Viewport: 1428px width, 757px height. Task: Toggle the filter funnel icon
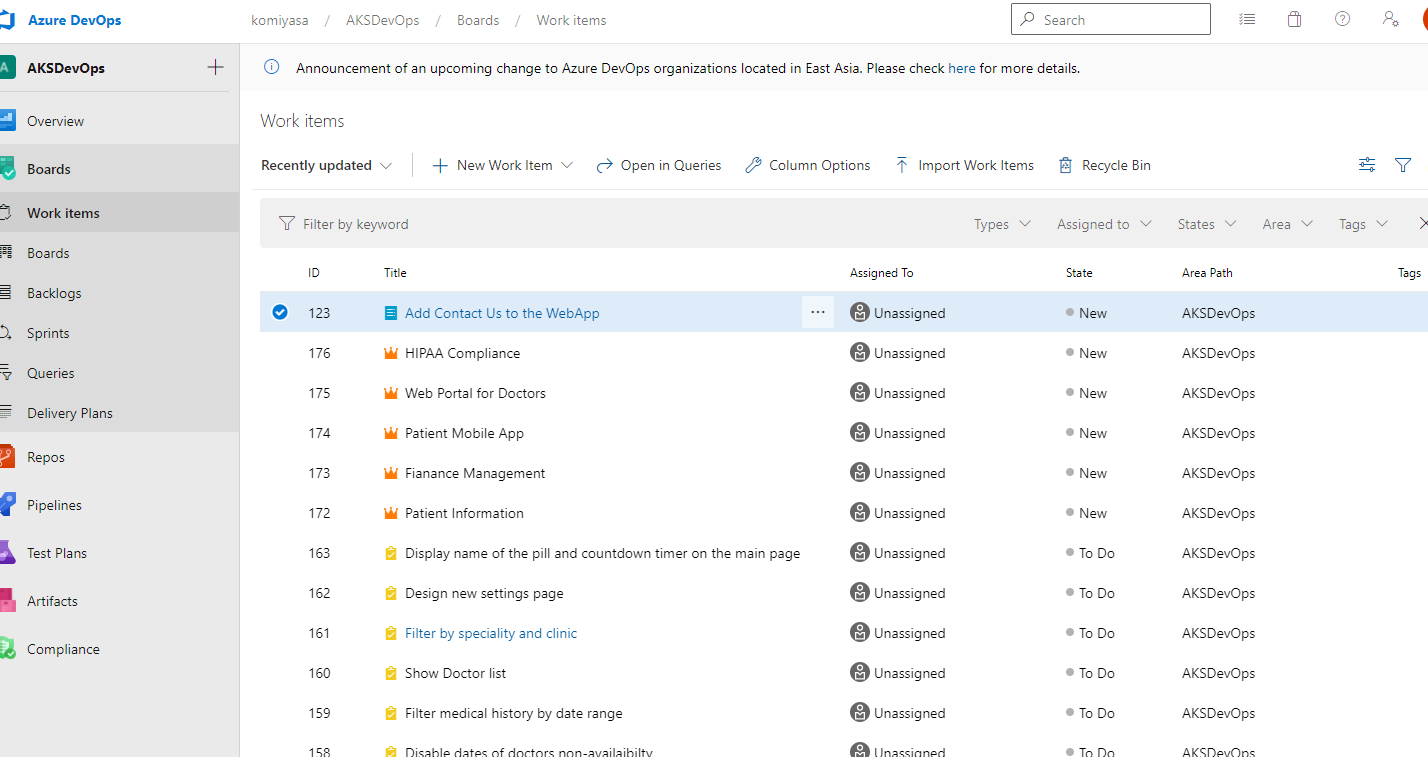coord(1403,165)
